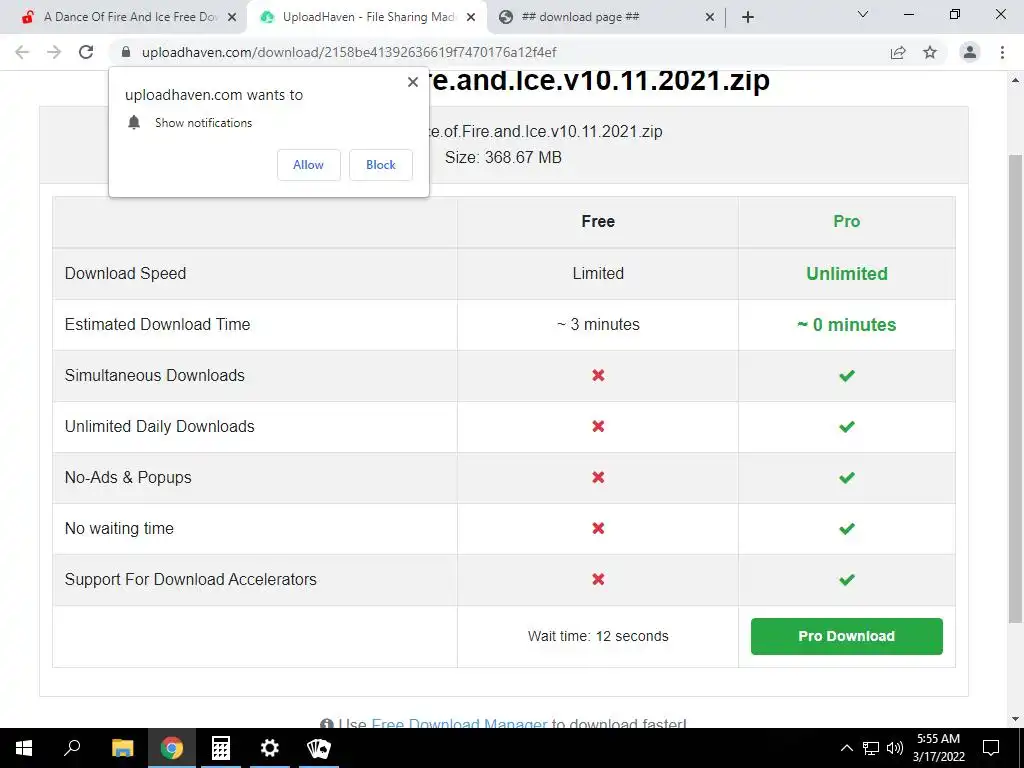Open the Free Download Manager link
The width and height of the screenshot is (1024, 768).
[459, 723]
